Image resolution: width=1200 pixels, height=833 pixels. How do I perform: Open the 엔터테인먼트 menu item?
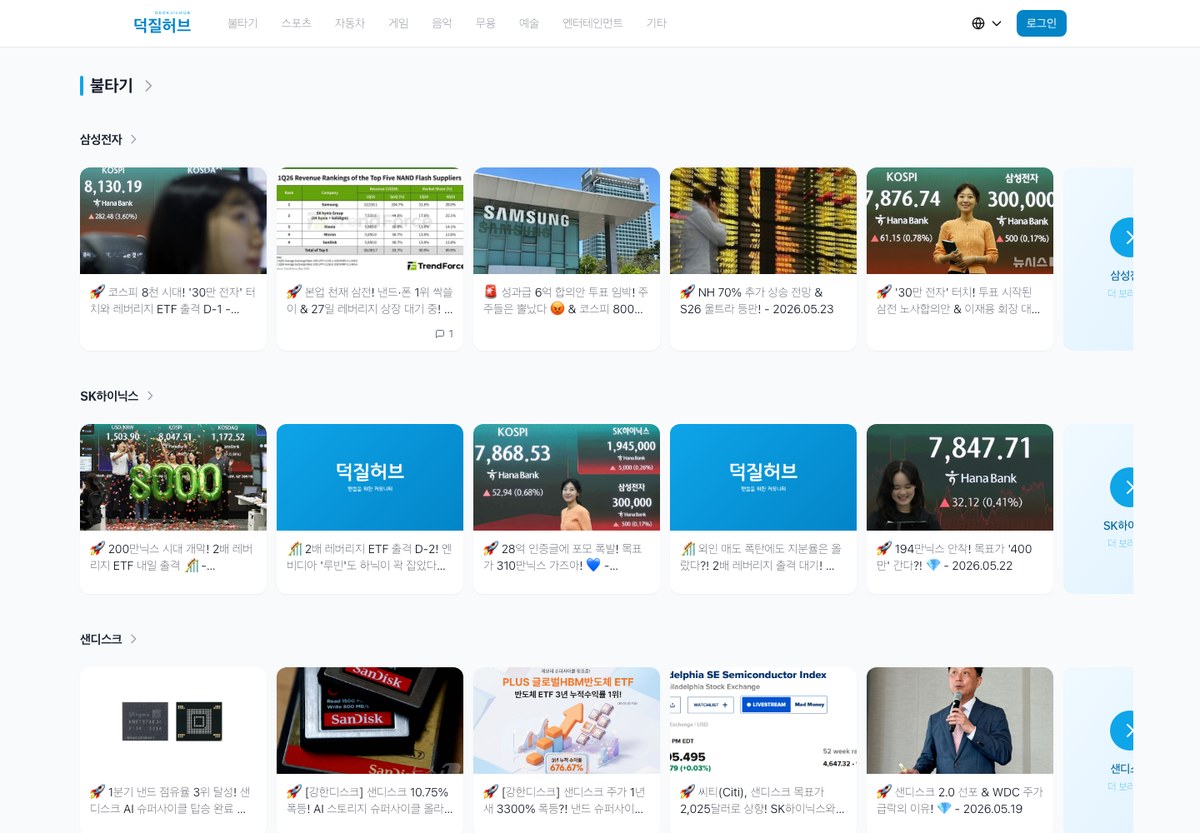click(592, 23)
